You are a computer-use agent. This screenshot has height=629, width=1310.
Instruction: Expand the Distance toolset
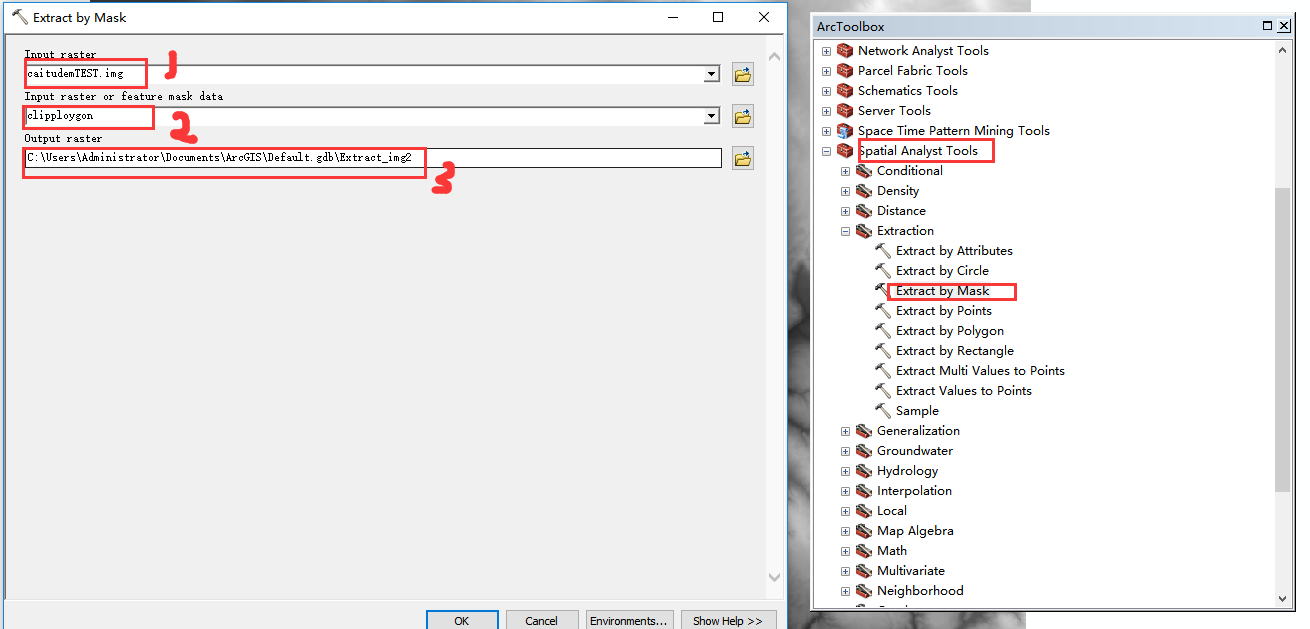(845, 211)
